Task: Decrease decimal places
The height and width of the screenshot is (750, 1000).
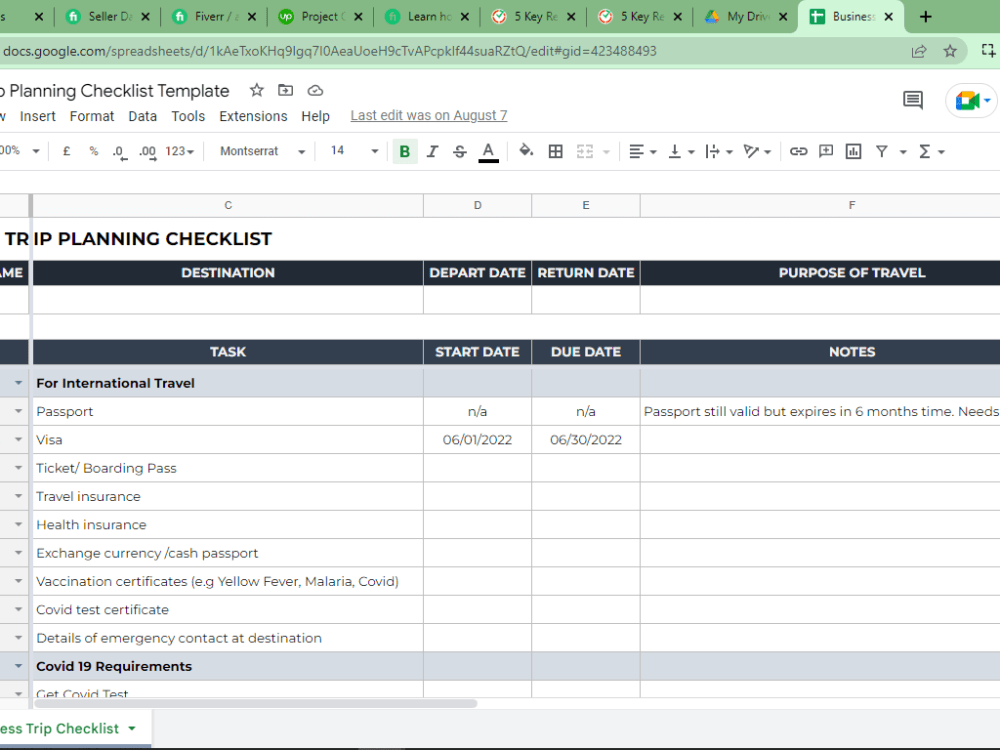Action: pyautogui.click(x=120, y=152)
